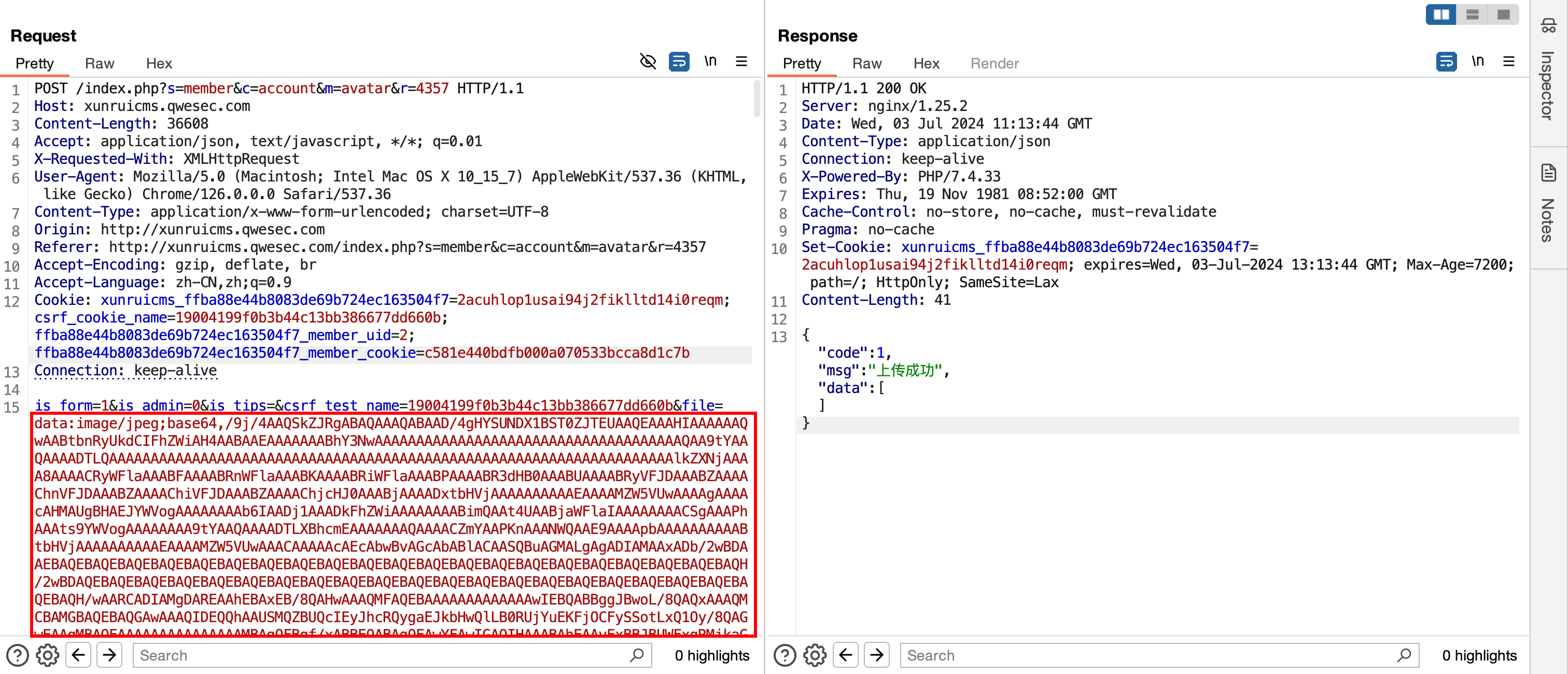The width and height of the screenshot is (1568, 674).
Task: Click Accept-Language zh-CN header line
Action: pyautogui.click(x=162, y=283)
